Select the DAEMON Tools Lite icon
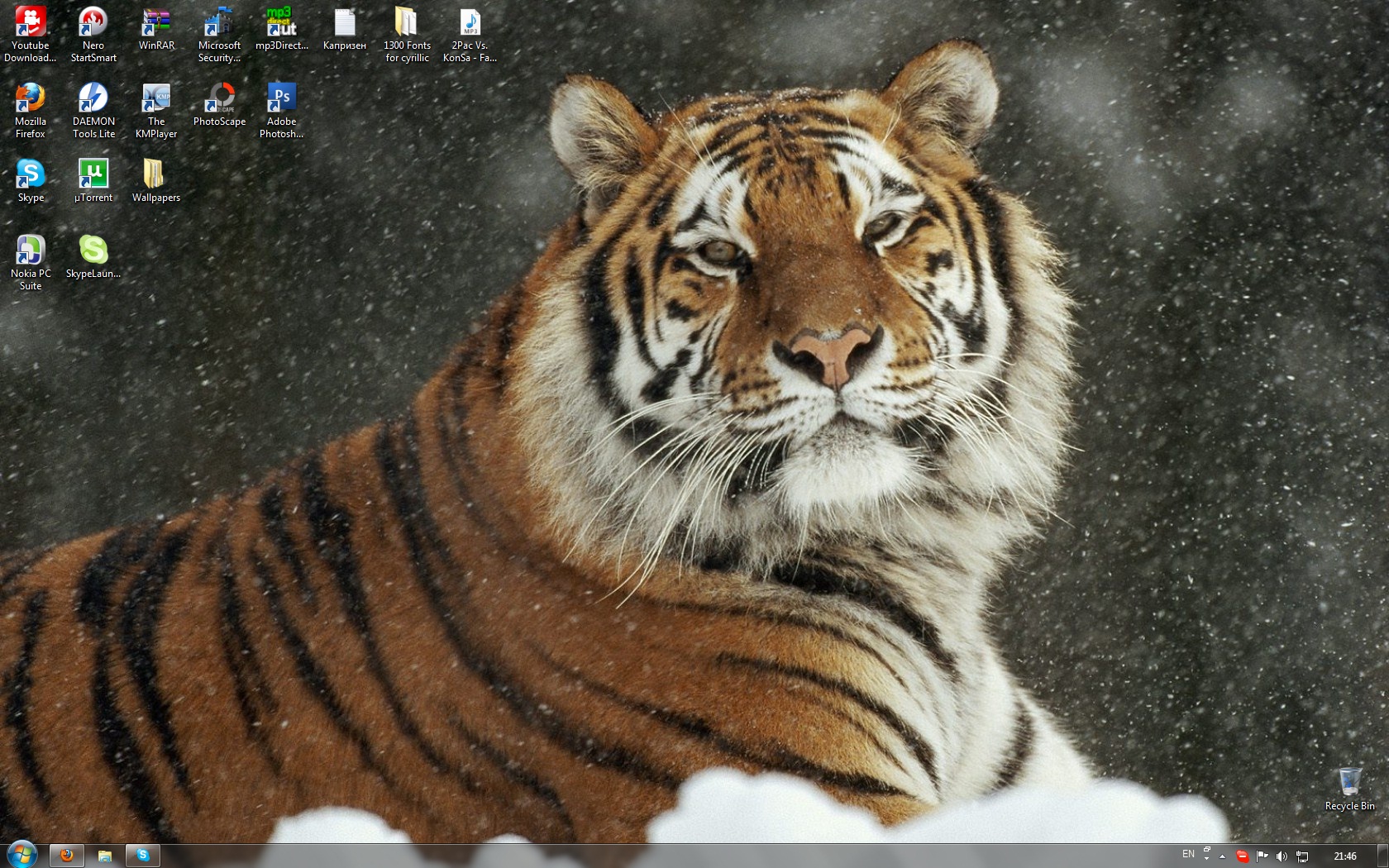This screenshot has height=868, width=1389. [93, 111]
